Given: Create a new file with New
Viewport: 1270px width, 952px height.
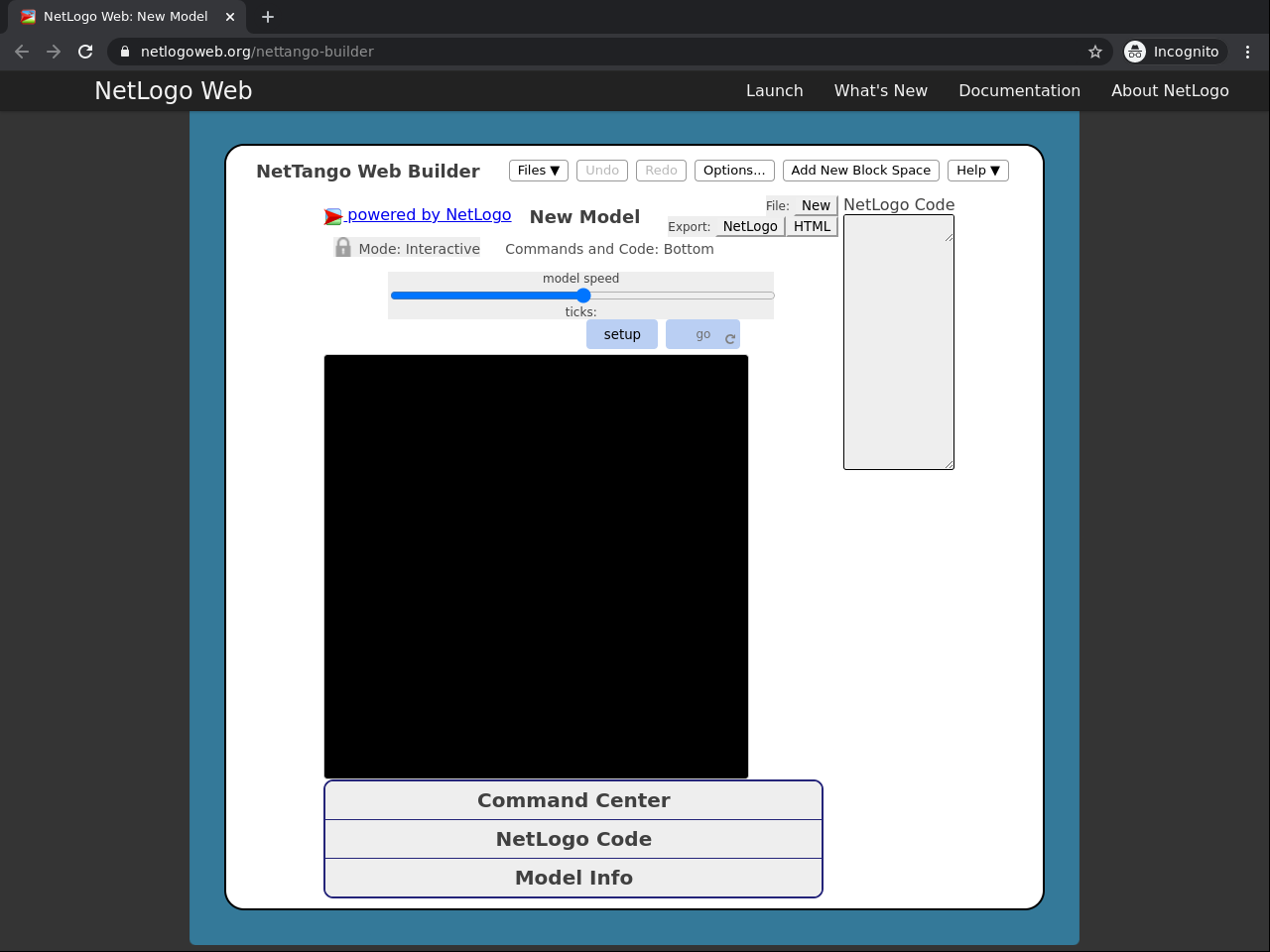Looking at the screenshot, I should 816,205.
